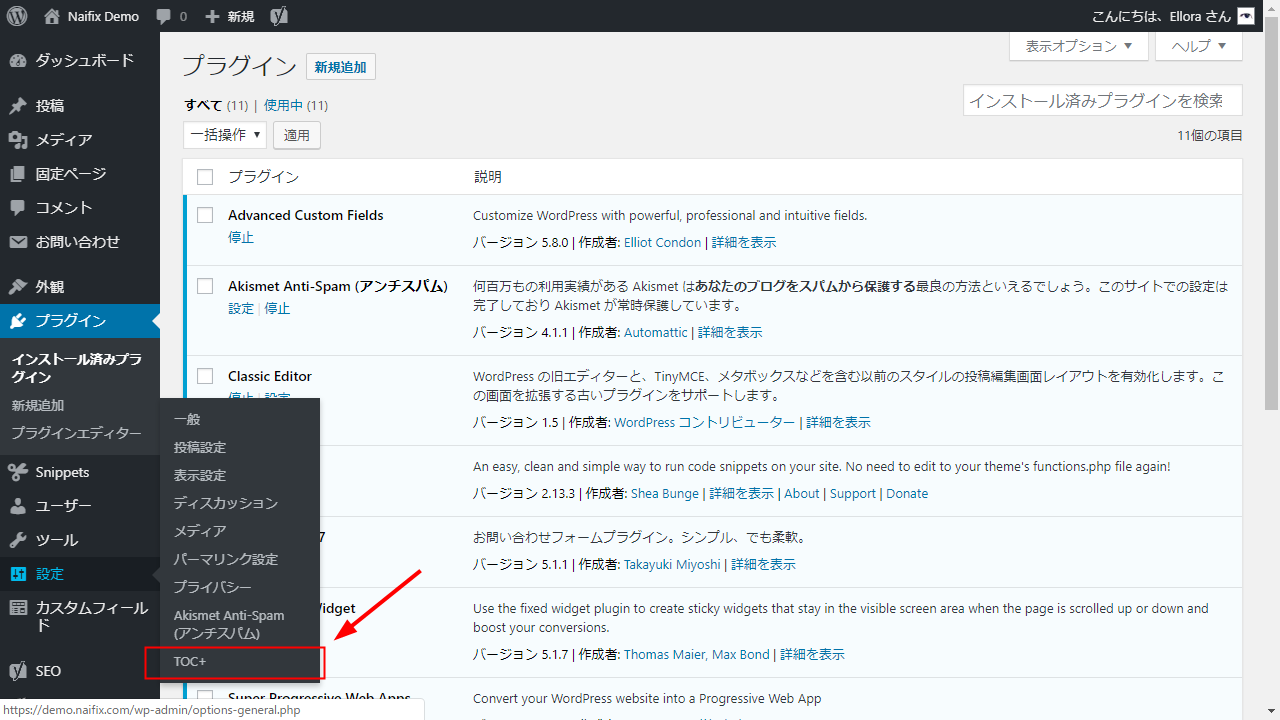
Task: Open プラグインエディター in sidebar
Action: [77, 433]
